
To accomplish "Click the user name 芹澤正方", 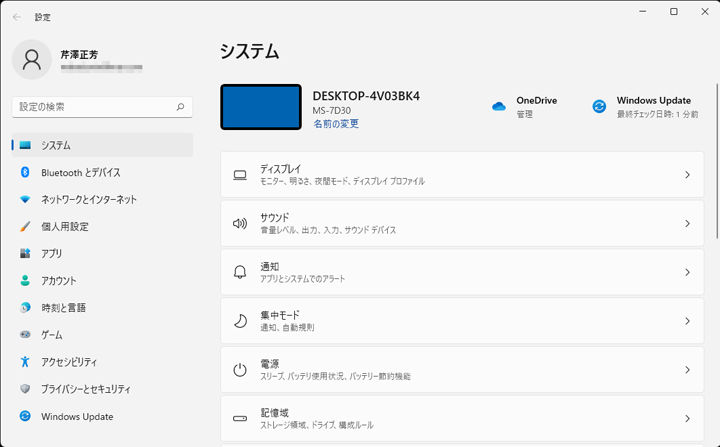I will (79, 55).
